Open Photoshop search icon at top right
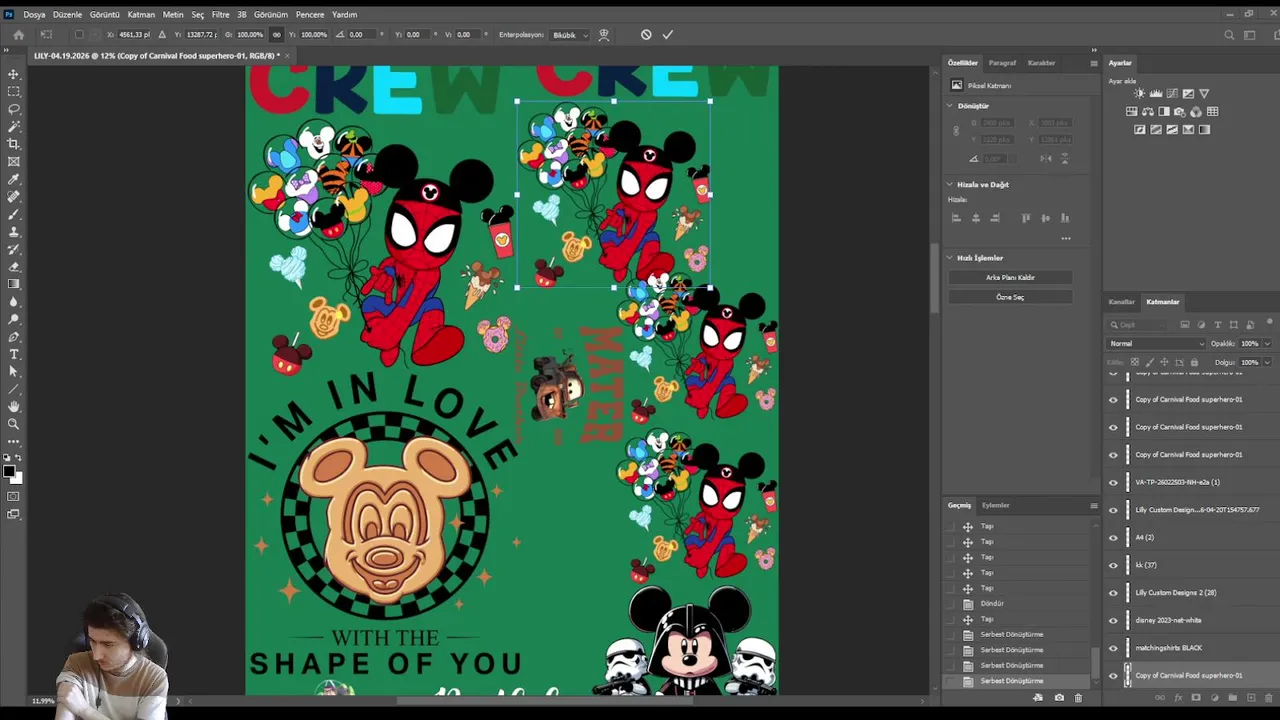Screen dimensions: 1280x720 (x=1229, y=35)
